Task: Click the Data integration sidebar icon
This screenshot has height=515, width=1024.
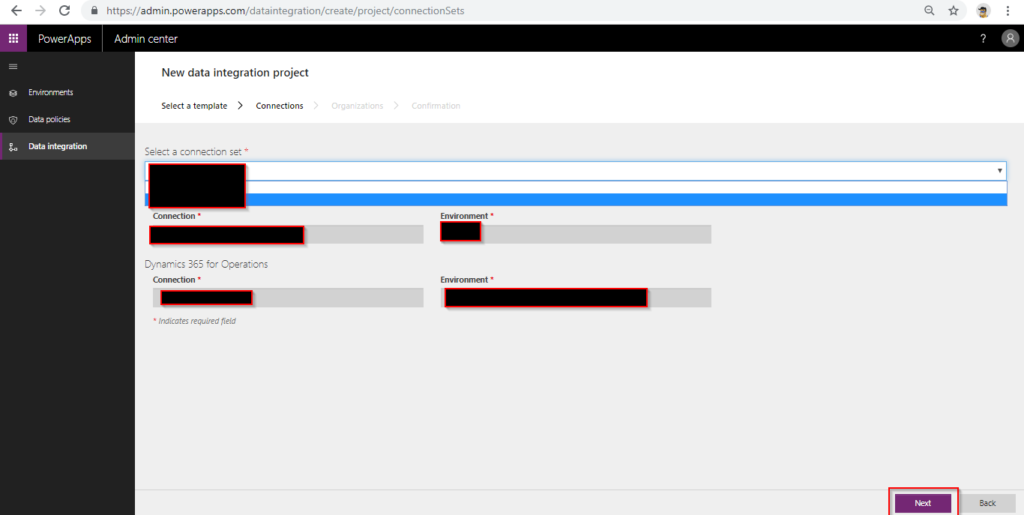Action: tap(13, 148)
